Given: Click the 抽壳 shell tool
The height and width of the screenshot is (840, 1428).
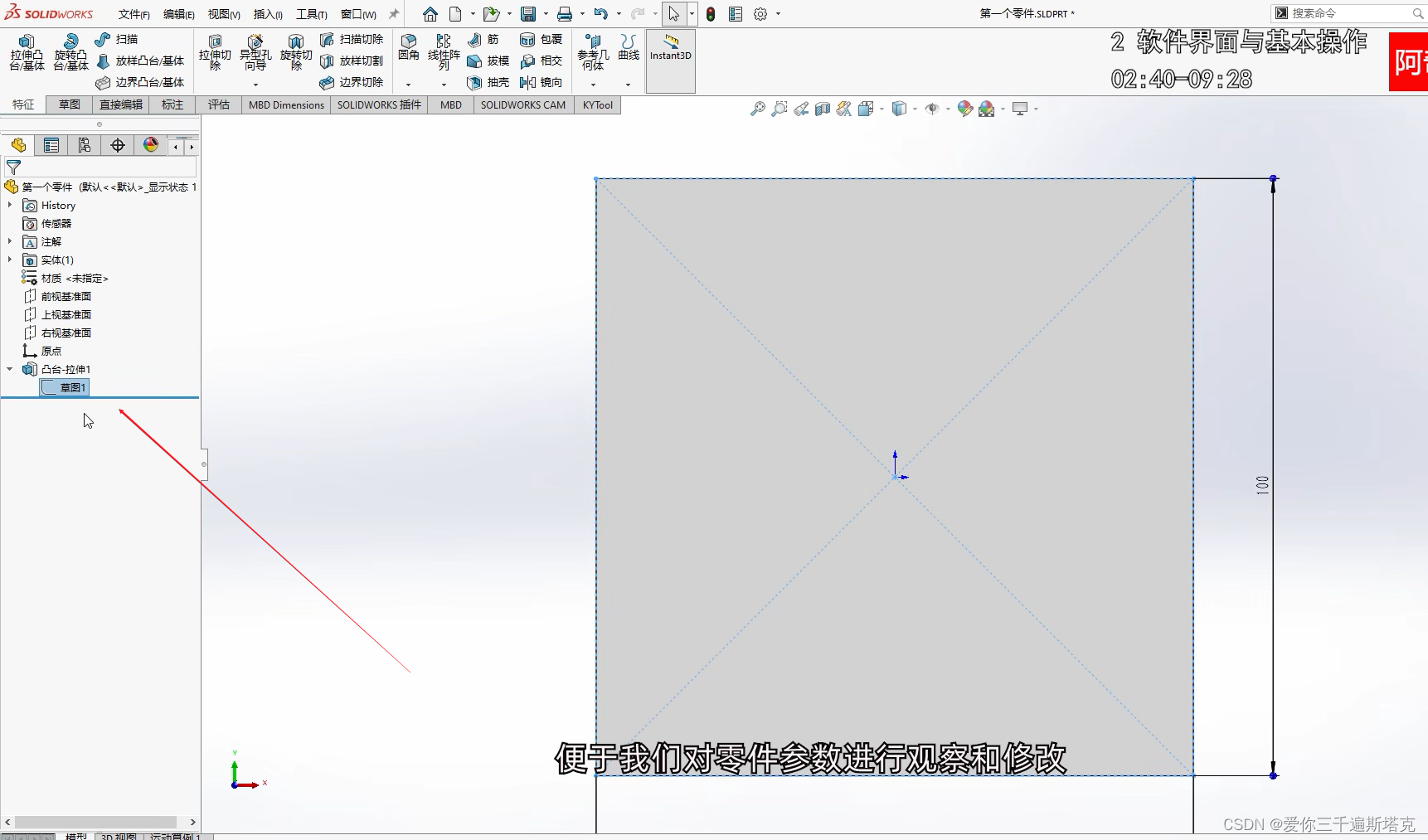Looking at the screenshot, I should (488, 82).
